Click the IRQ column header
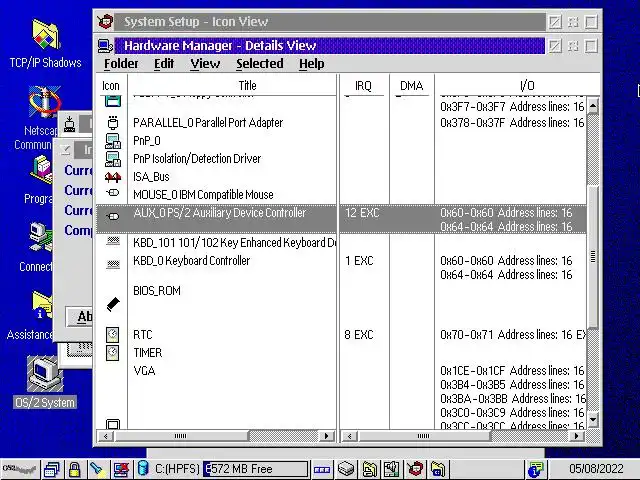Image resolution: width=640 pixels, height=480 pixels. click(x=363, y=86)
